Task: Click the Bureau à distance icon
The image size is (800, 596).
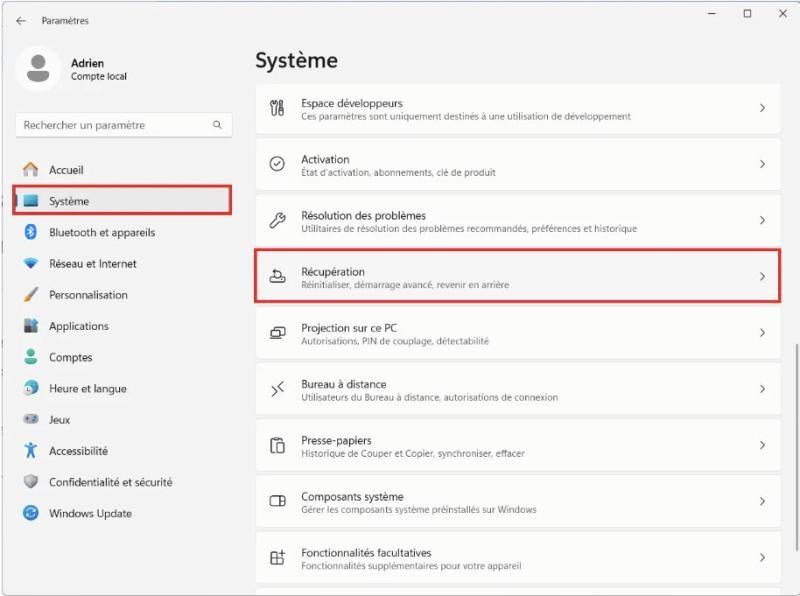Action: pos(277,389)
